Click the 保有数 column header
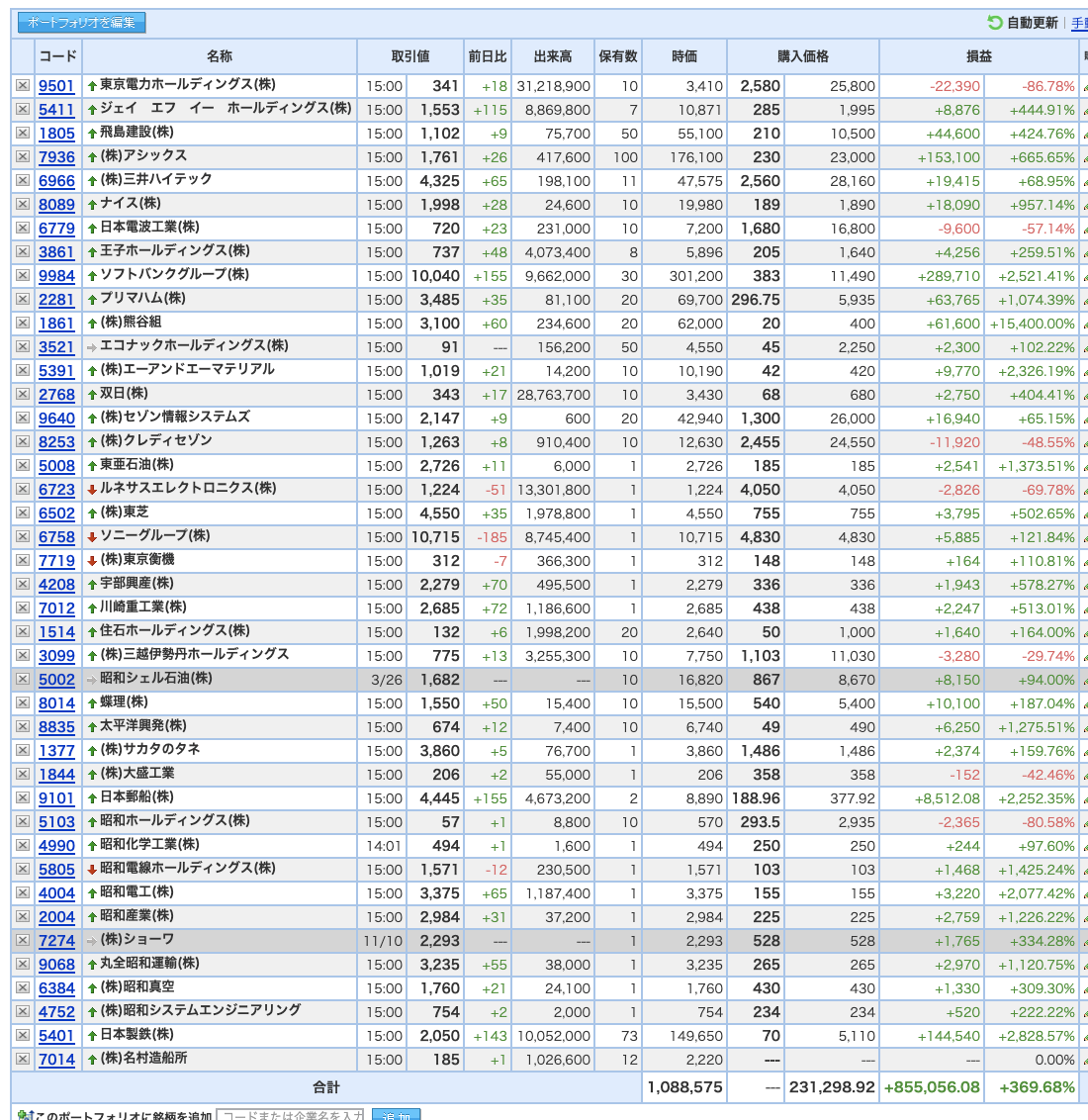Screen dimensions: 1088x1120 [x=617, y=56]
